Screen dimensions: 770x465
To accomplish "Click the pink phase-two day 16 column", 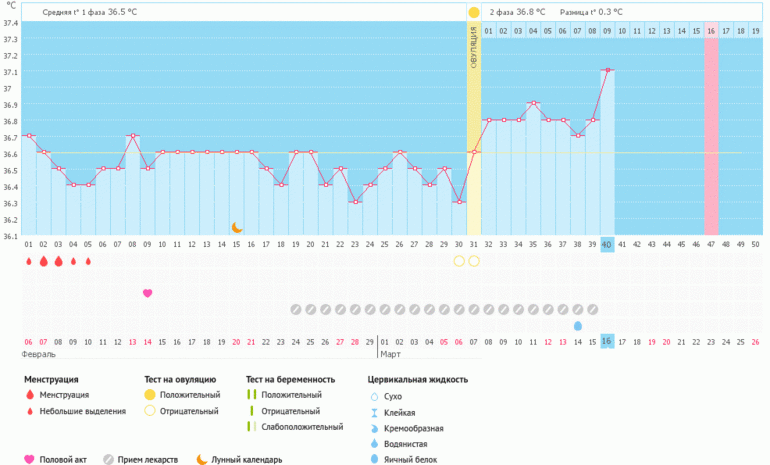I will [x=711, y=130].
